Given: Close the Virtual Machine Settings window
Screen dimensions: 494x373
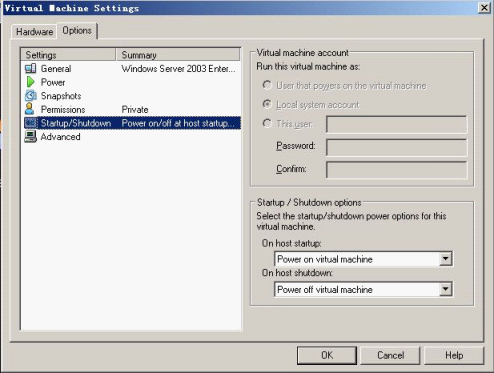Looking at the screenshot, I should click(484, 8).
